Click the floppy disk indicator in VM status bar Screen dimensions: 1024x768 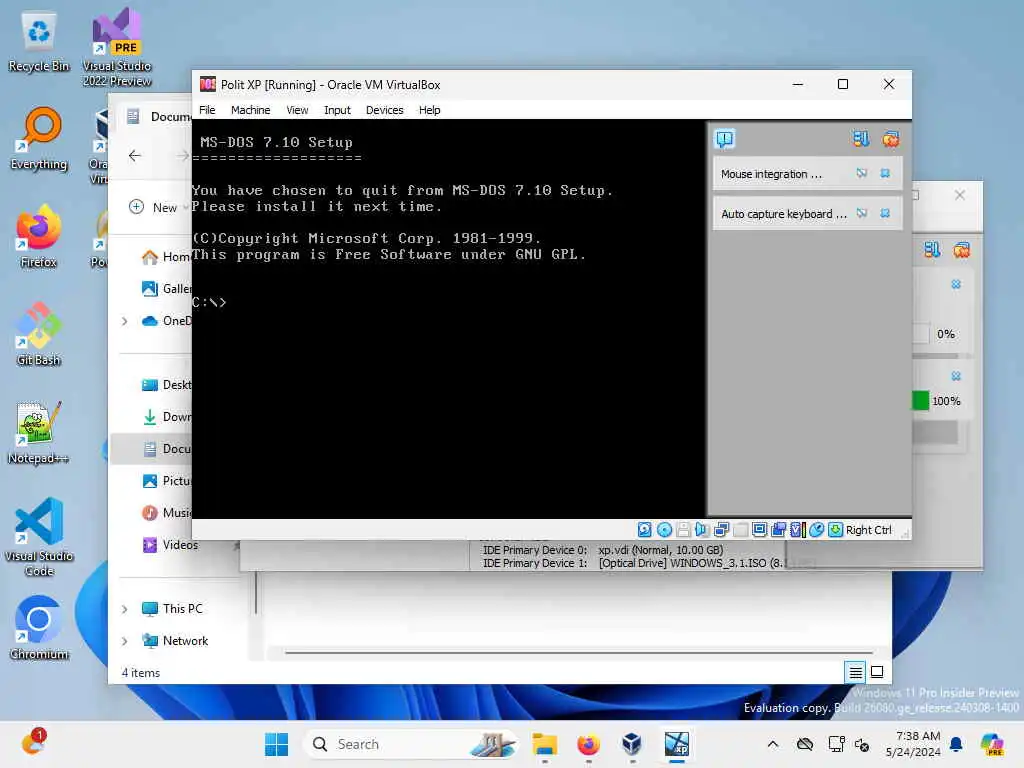click(683, 530)
